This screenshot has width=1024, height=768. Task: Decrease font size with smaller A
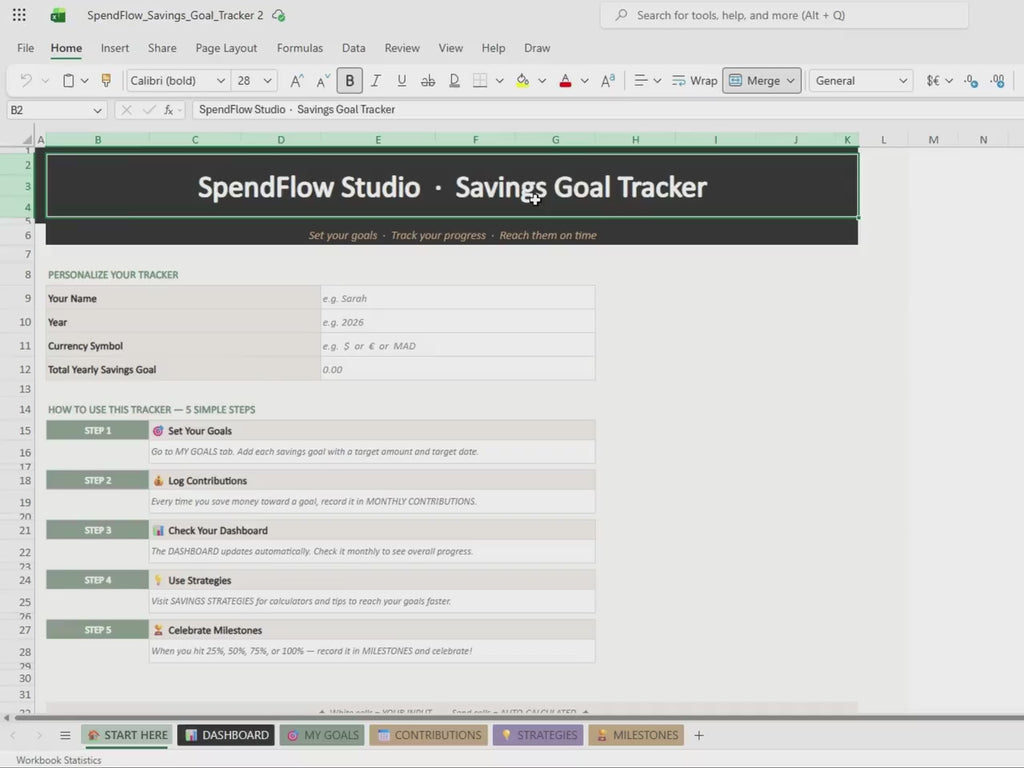coord(323,80)
